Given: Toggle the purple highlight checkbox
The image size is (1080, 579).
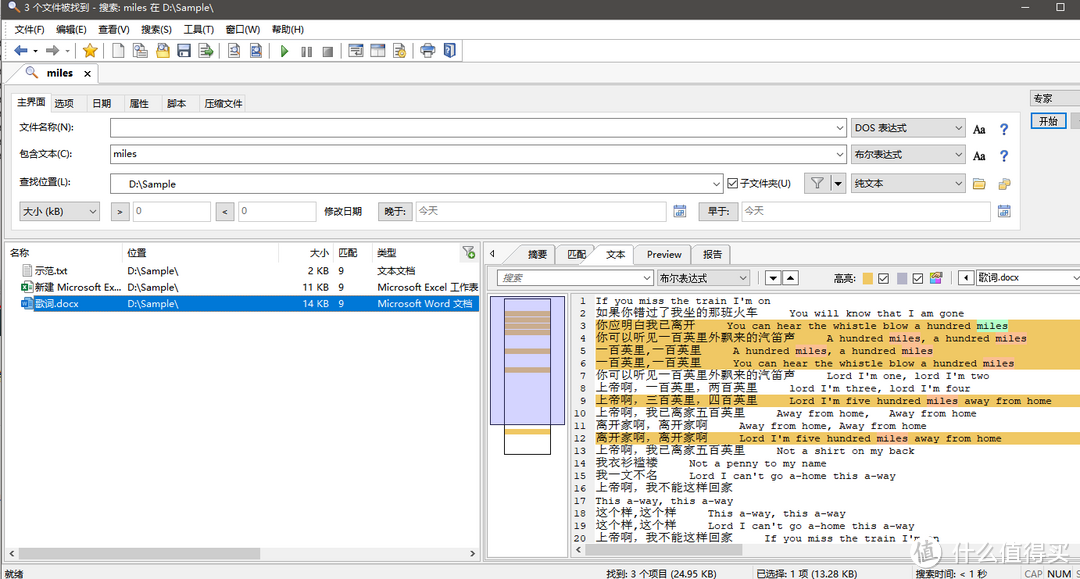Looking at the screenshot, I should click(917, 278).
